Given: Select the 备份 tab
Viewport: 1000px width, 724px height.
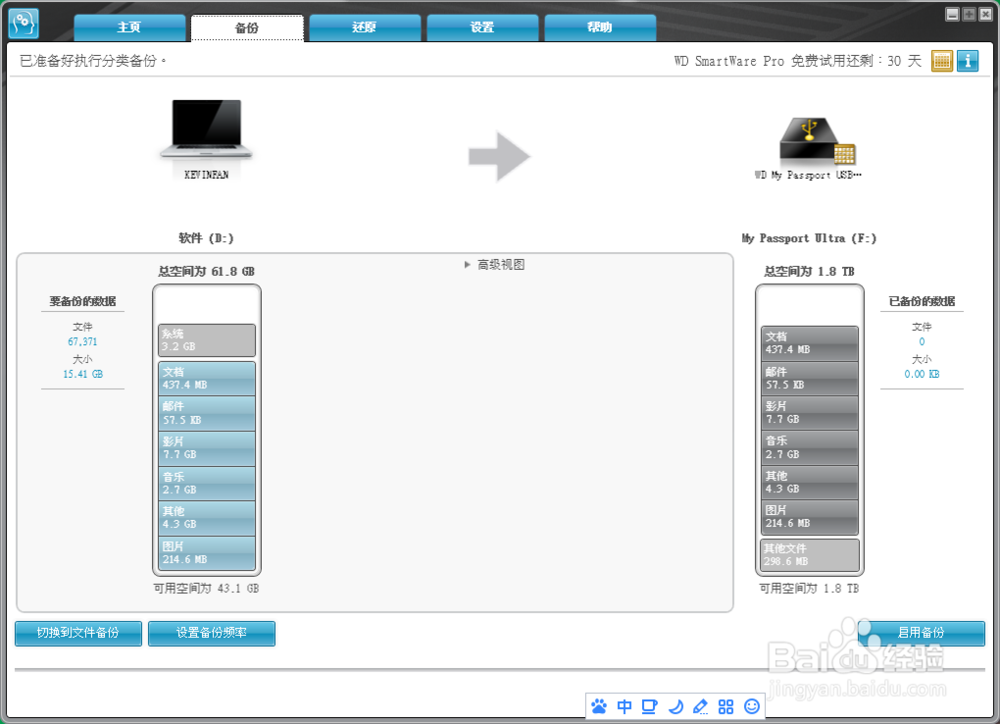Looking at the screenshot, I should coord(247,28).
